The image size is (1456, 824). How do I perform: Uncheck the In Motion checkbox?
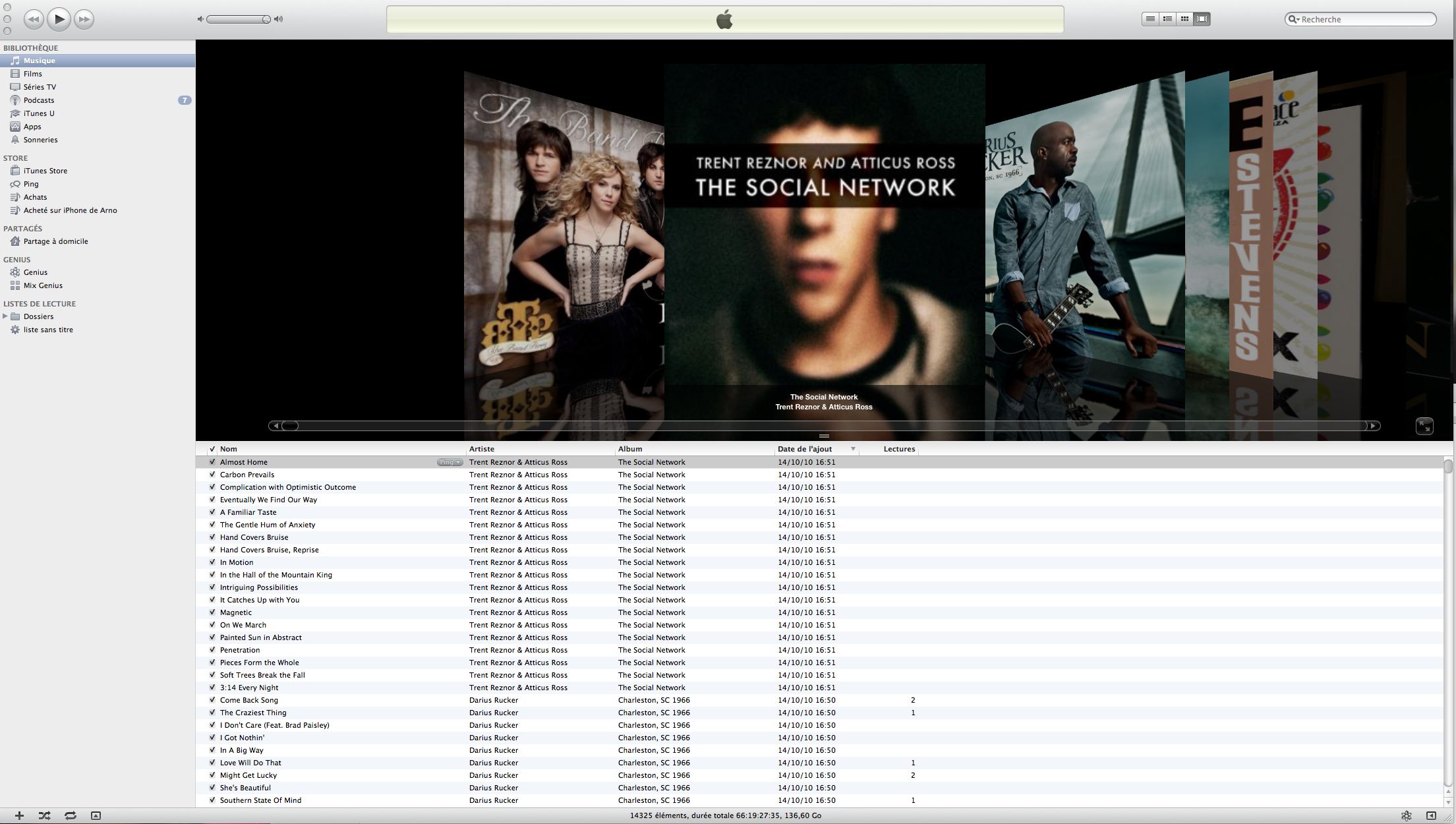[212, 562]
